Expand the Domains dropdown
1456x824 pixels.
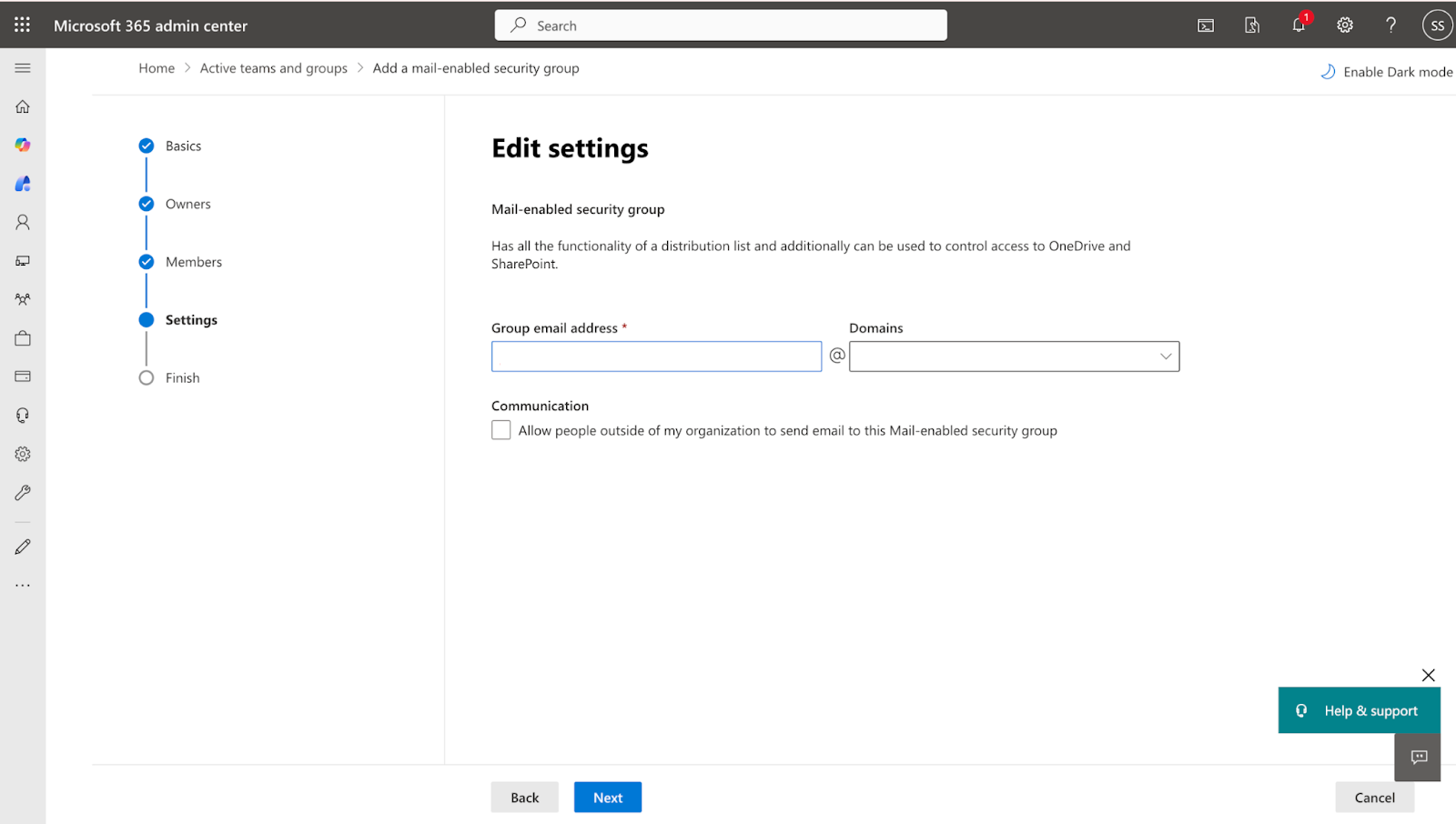pyautogui.click(x=1014, y=357)
